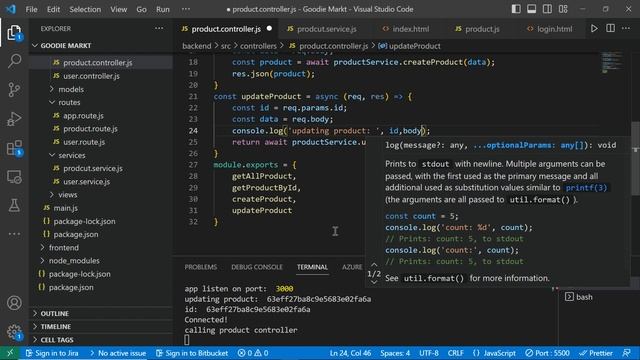Open the View menu
This screenshot has width=640, height=360.
tap(118, 9)
